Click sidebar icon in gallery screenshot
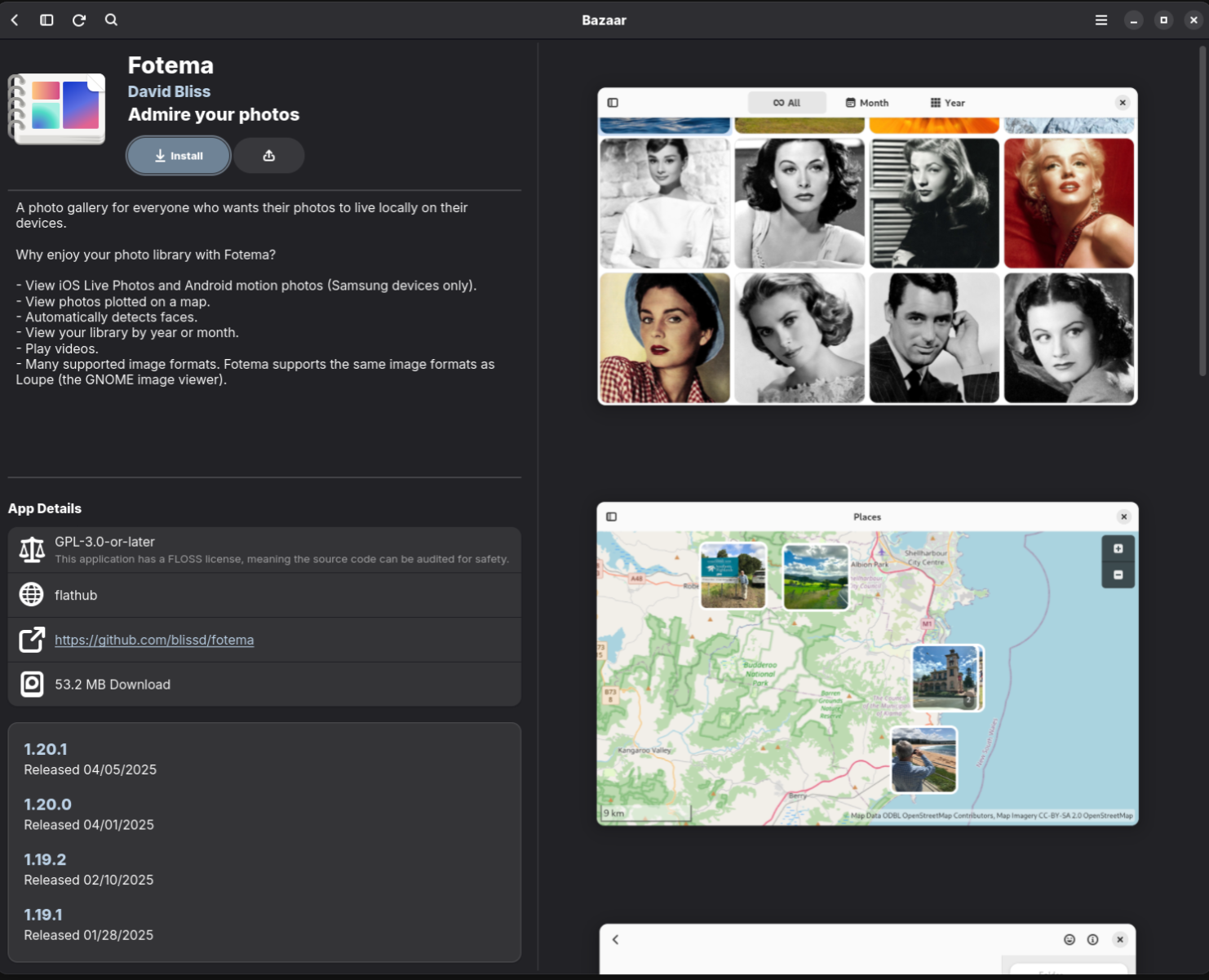The height and width of the screenshot is (980, 1209). [x=613, y=103]
